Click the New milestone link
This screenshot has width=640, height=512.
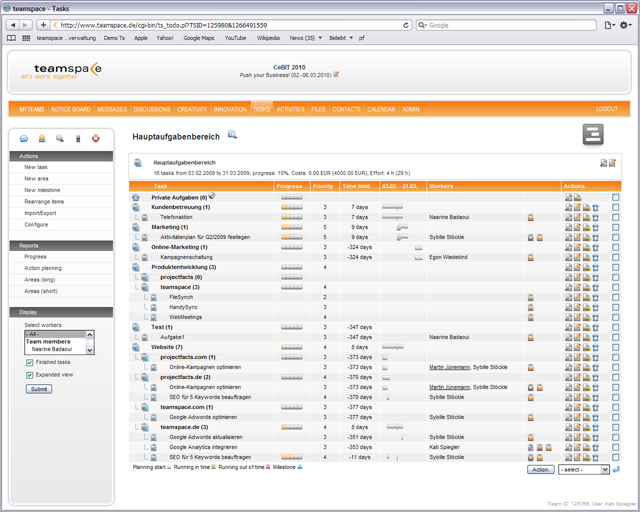click(42, 189)
